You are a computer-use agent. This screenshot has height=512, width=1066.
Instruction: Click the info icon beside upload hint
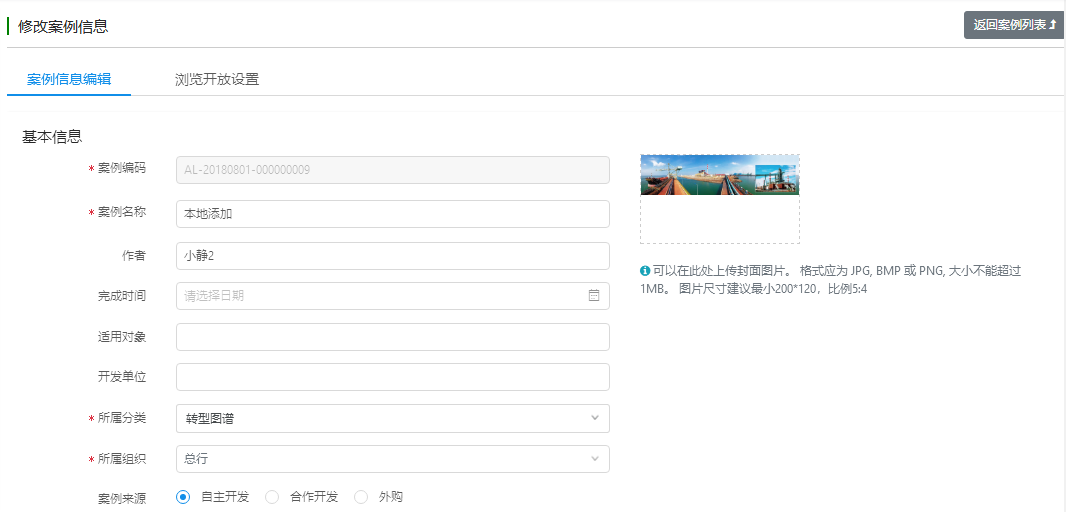point(645,271)
